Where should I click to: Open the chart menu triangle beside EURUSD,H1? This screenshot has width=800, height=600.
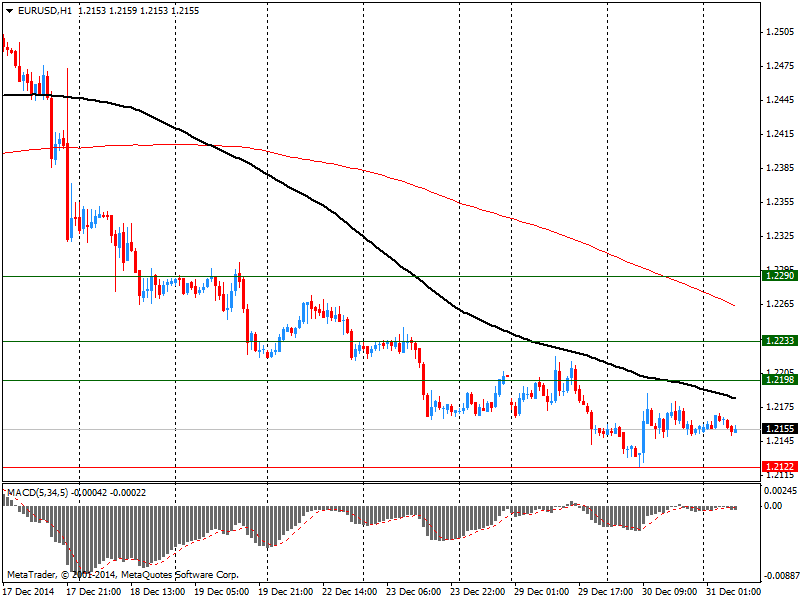(x=10, y=11)
